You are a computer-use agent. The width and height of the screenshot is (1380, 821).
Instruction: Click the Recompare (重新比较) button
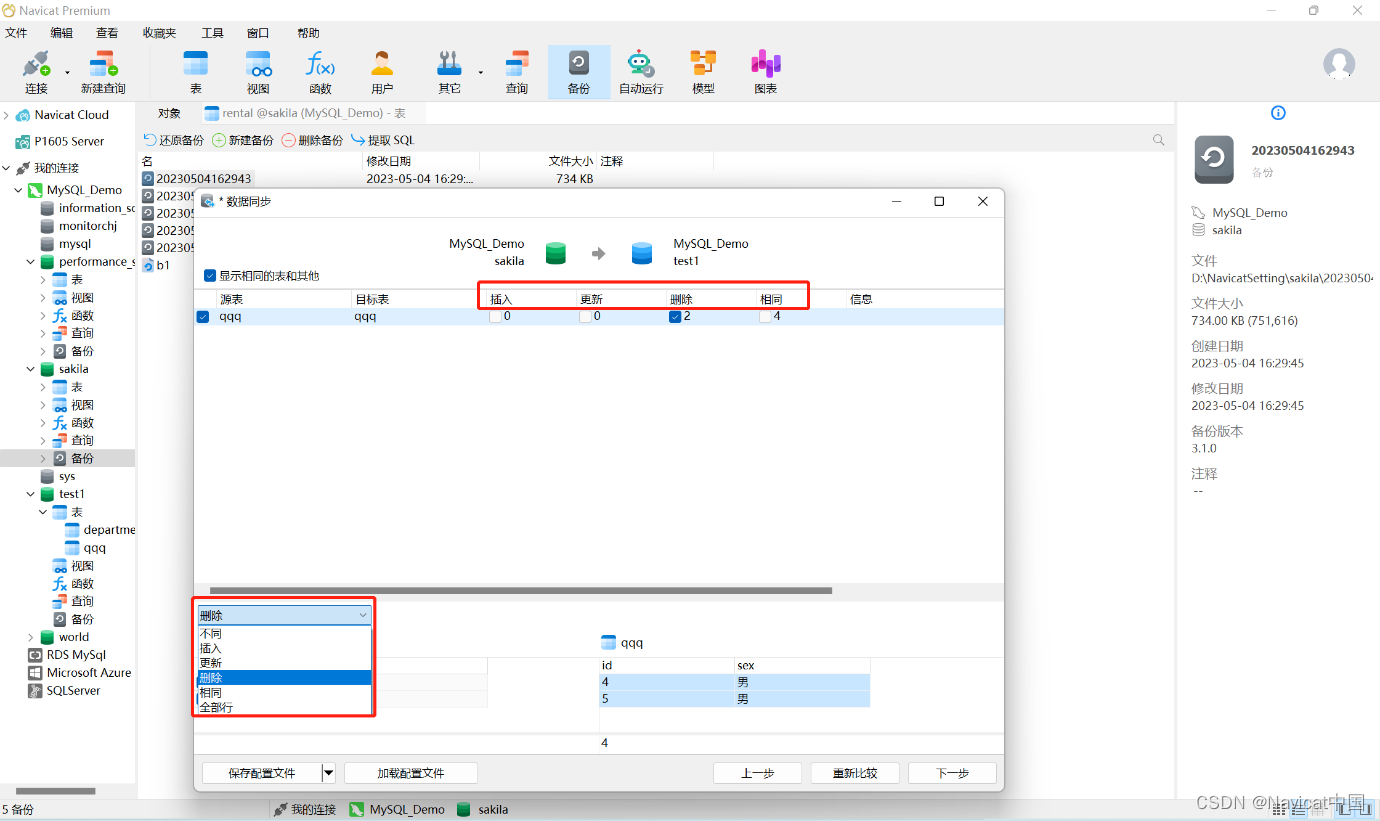(x=855, y=773)
